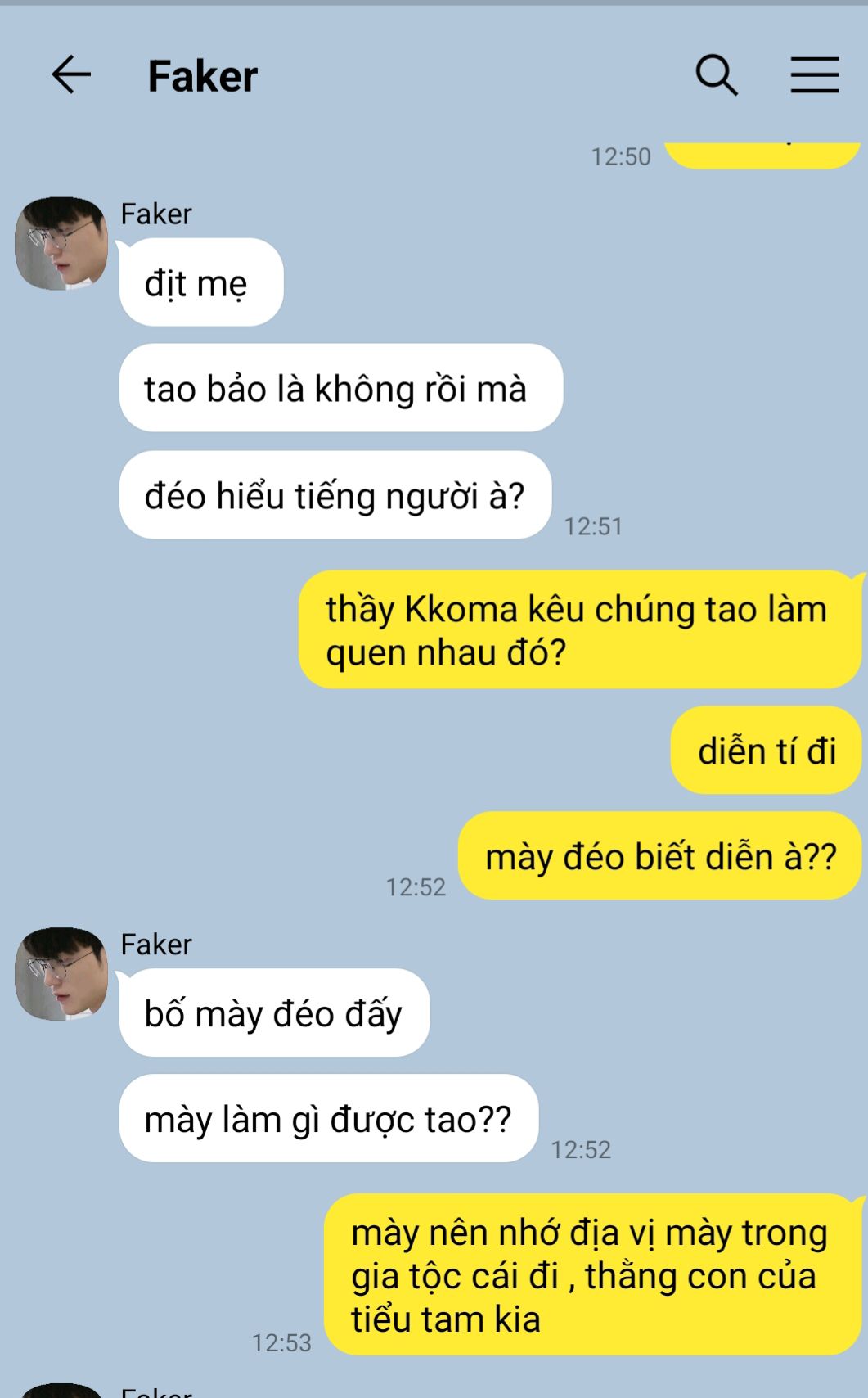Tap the yellow "mày nên nhớ địa vị" bubble
The width and height of the screenshot is (868, 1398).
(x=593, y=1274)
